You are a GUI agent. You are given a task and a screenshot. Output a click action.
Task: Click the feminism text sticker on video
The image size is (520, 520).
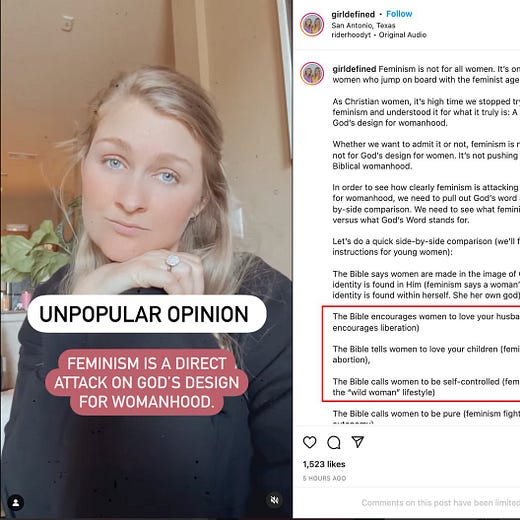[147, 382]
